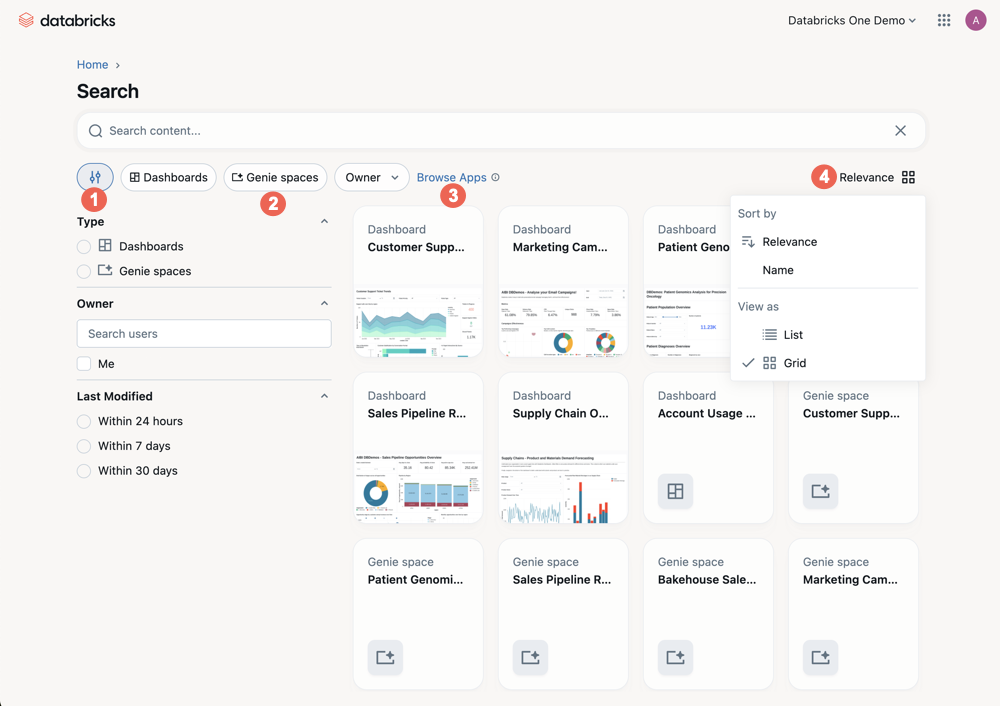Click the Genie space icon on Bakehouse Sale card

pos(674,657)
